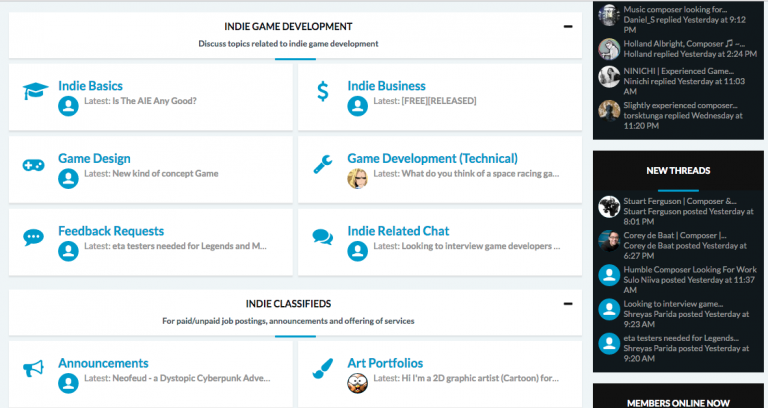Viewport: 768px width, 408px height.
Task: Click the Art Portfolios latest poster avatar
Action: pyautogui.click(x=357, y=382)
